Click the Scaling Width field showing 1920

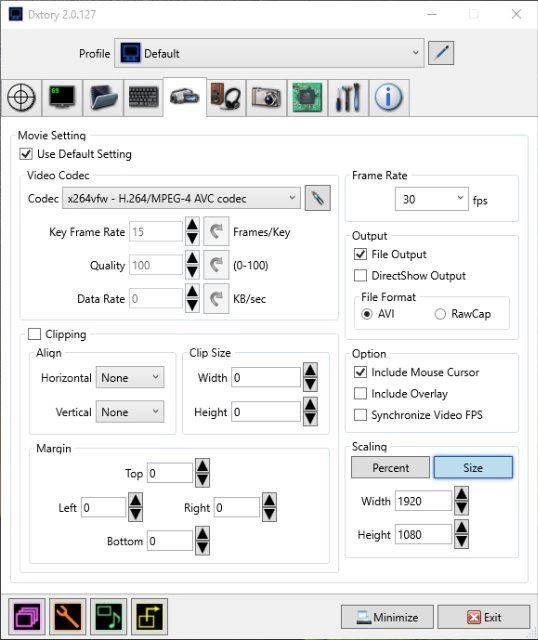pos(423,501)
